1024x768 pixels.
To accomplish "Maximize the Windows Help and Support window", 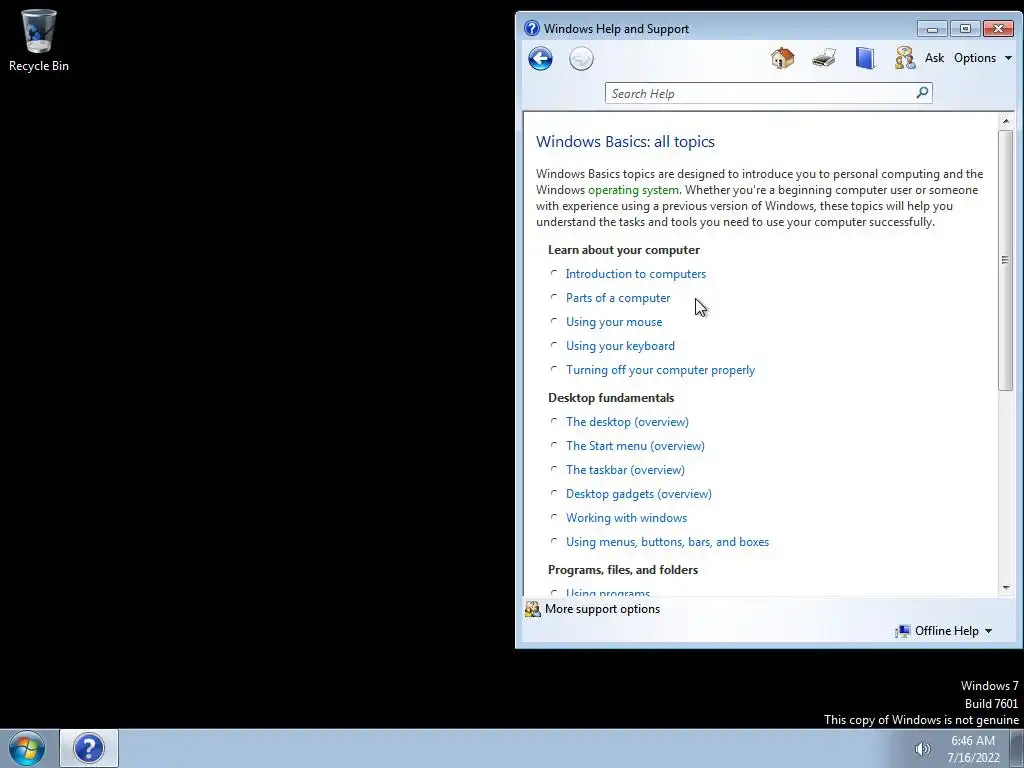I will 965,29.
